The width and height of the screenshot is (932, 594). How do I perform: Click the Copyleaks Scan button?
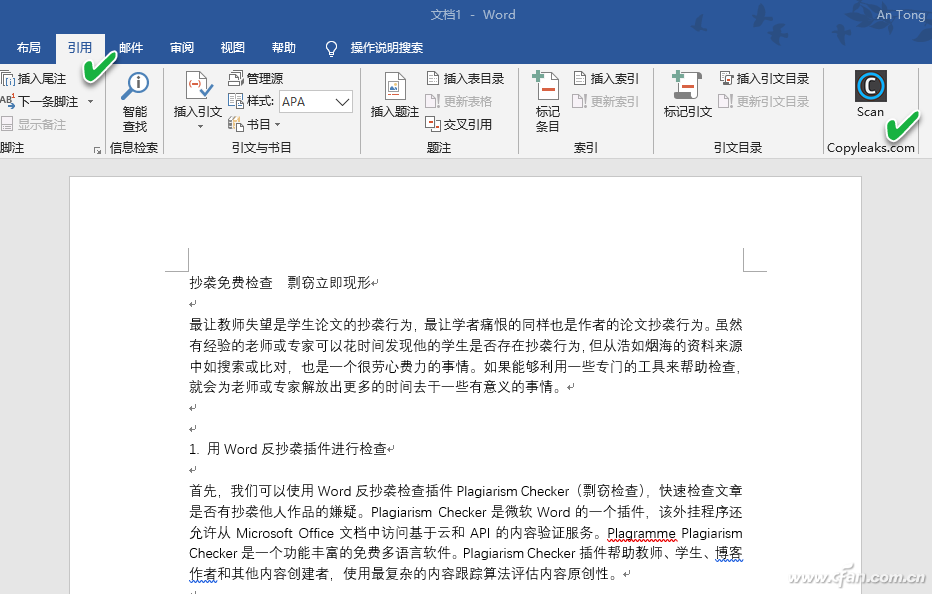pyautogui.click(x=871, y=94)
